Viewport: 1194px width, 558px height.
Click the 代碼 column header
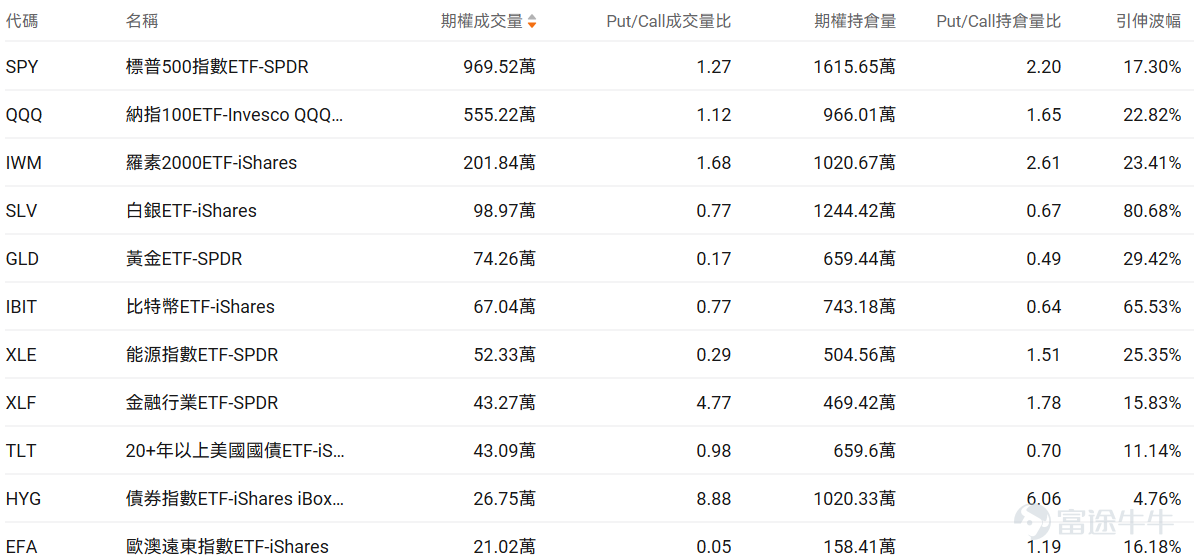pos(21,21)
